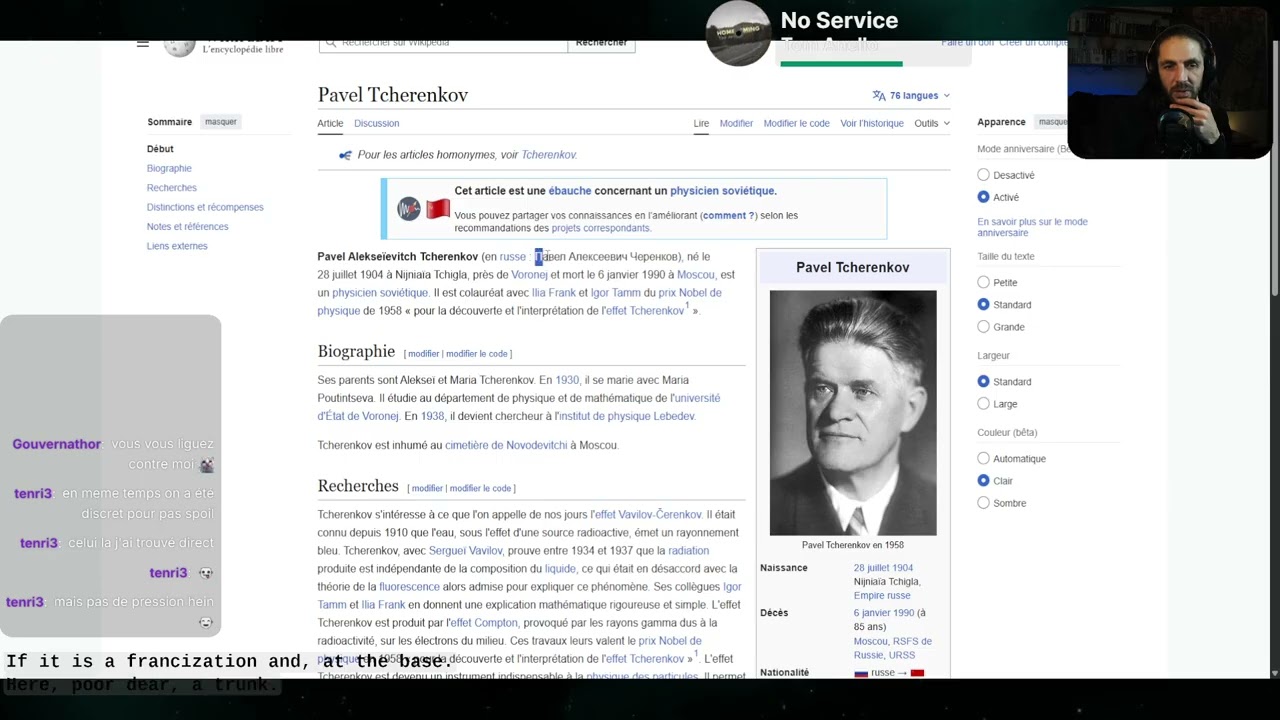This screenshot has height=720, width=1280.
Task: Open the Modifier tab
Action: [736, 123]
